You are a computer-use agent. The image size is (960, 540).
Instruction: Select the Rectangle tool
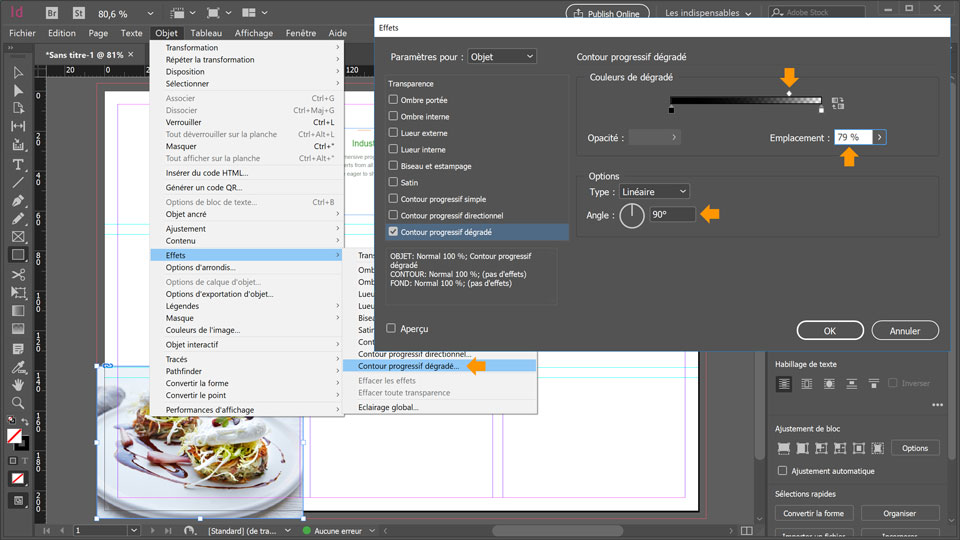tap(18, 255)
